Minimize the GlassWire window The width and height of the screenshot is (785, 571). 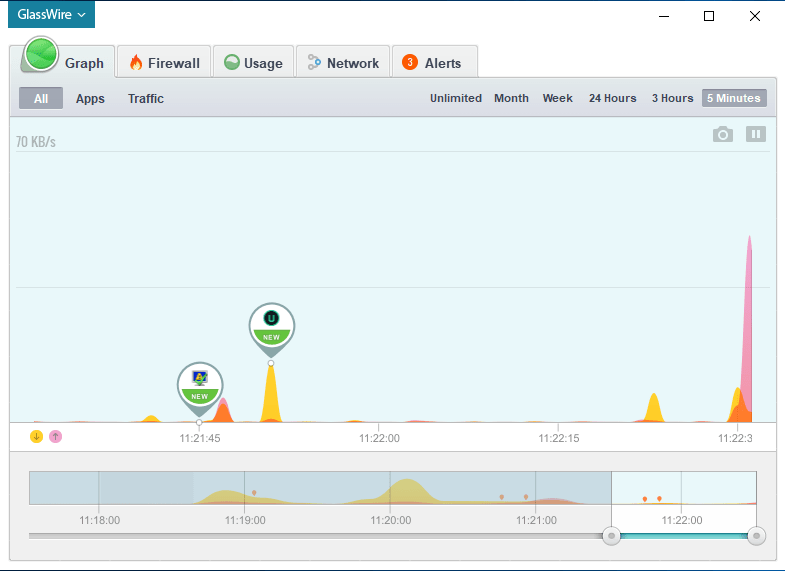pyautogui.click(x=664, y=16)
